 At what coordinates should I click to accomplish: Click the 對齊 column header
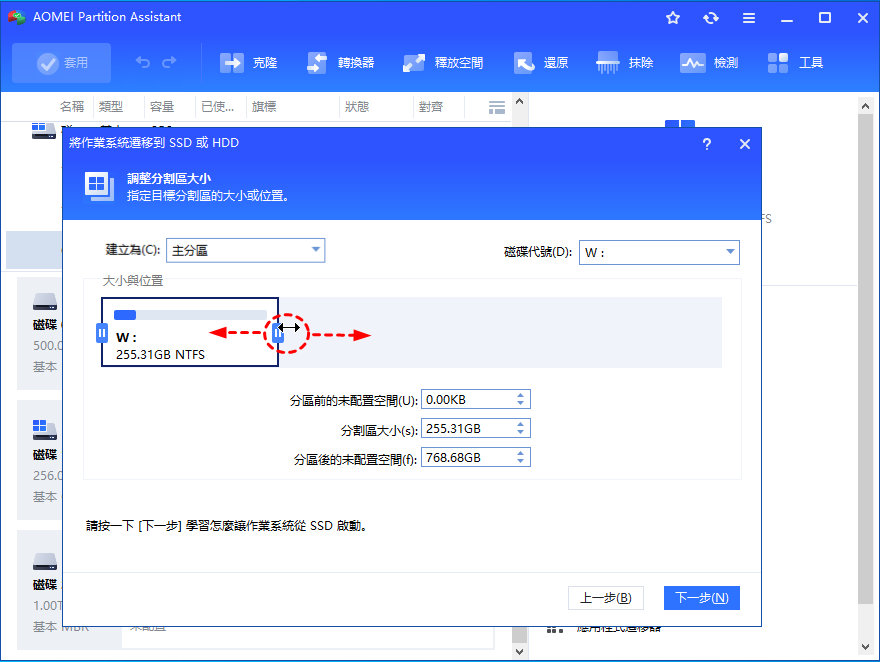click(431, 107)
